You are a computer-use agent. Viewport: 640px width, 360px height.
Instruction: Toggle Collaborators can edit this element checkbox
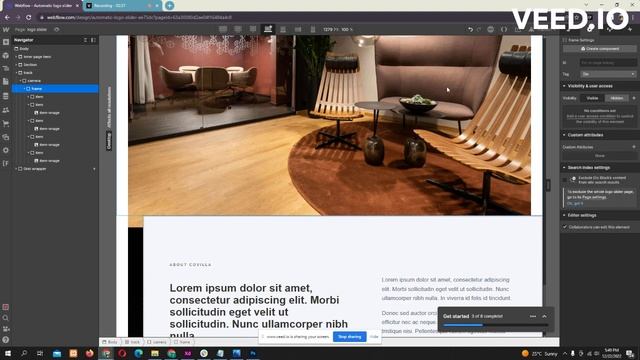pyautogui.click(x=565, y=227)
